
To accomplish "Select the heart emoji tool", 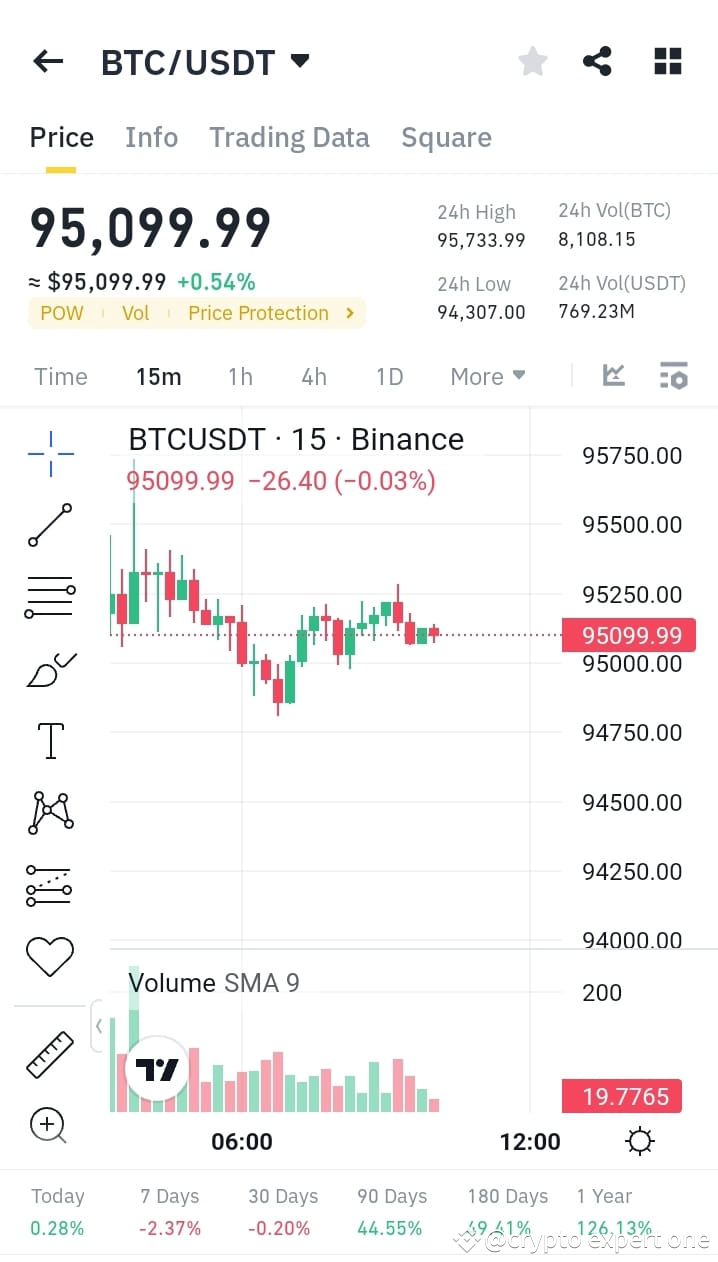I will point(49,956).
